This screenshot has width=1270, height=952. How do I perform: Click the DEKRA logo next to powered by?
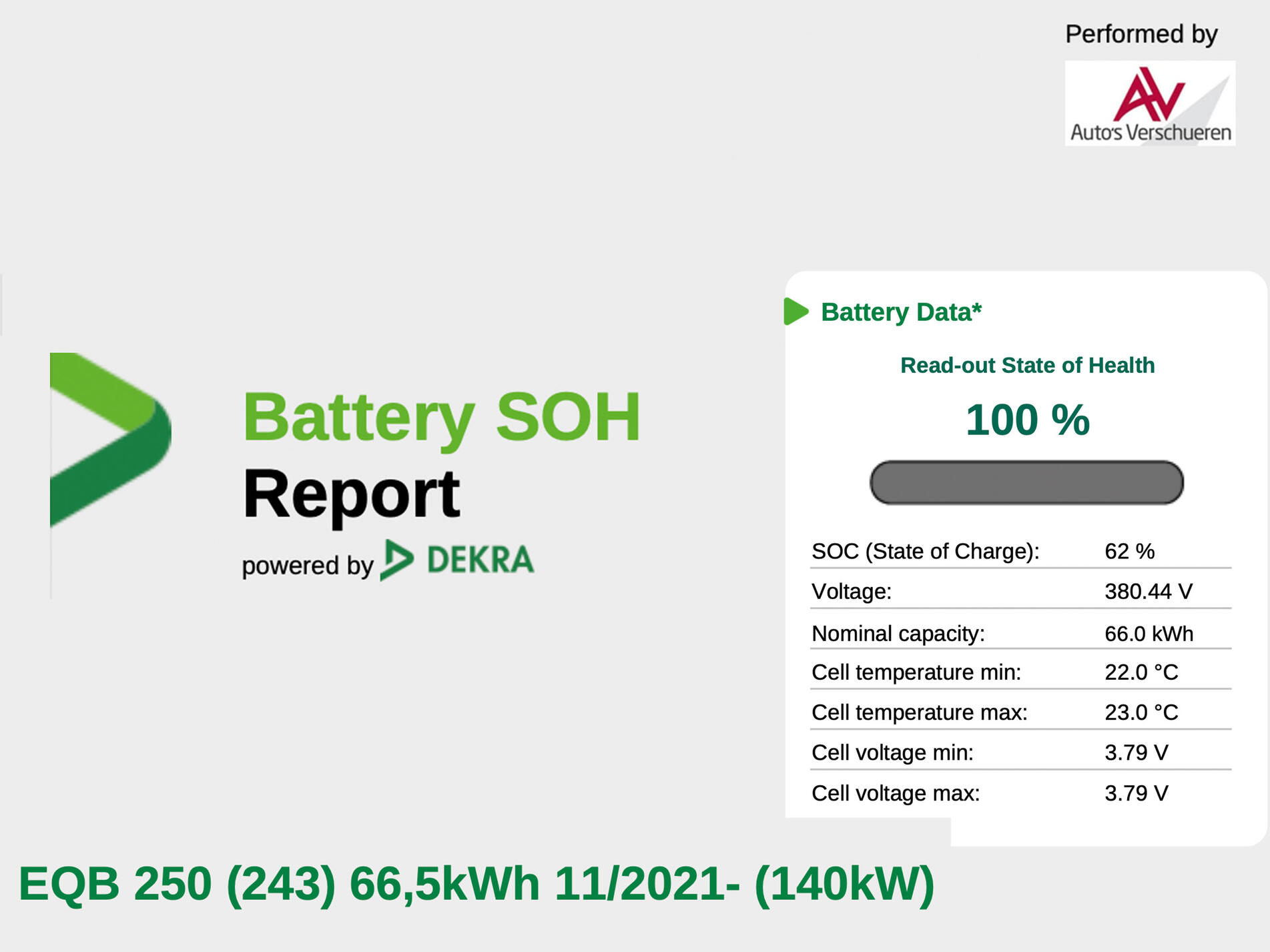coord(457,560)
